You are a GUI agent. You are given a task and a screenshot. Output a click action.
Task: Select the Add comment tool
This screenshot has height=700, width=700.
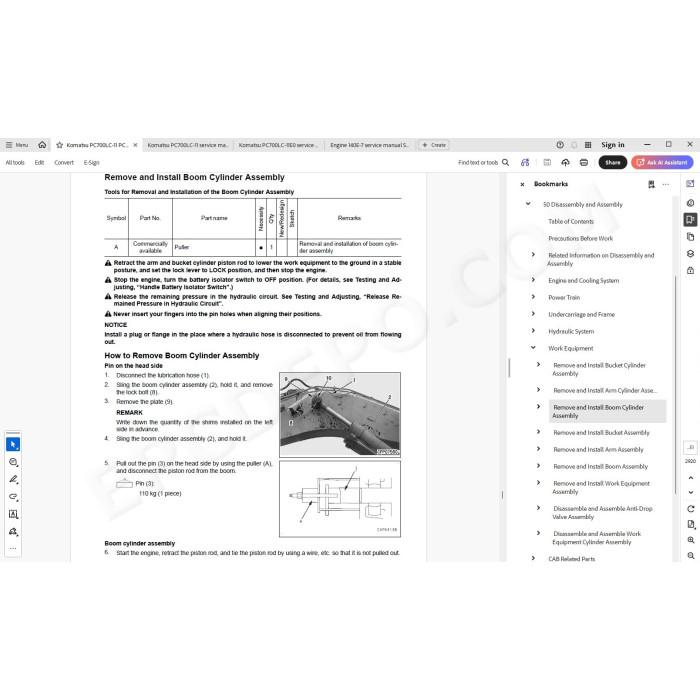click(x=13, y=462)
